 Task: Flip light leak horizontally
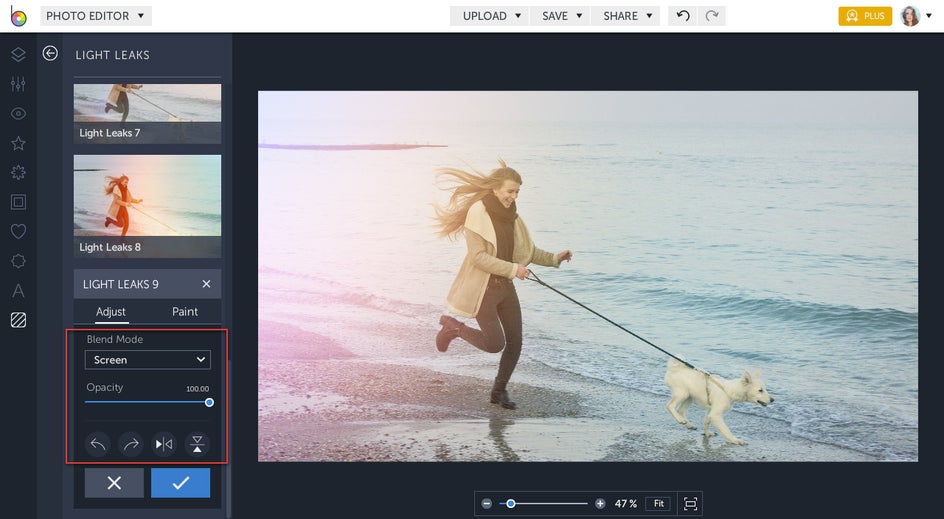click(164, 444)
